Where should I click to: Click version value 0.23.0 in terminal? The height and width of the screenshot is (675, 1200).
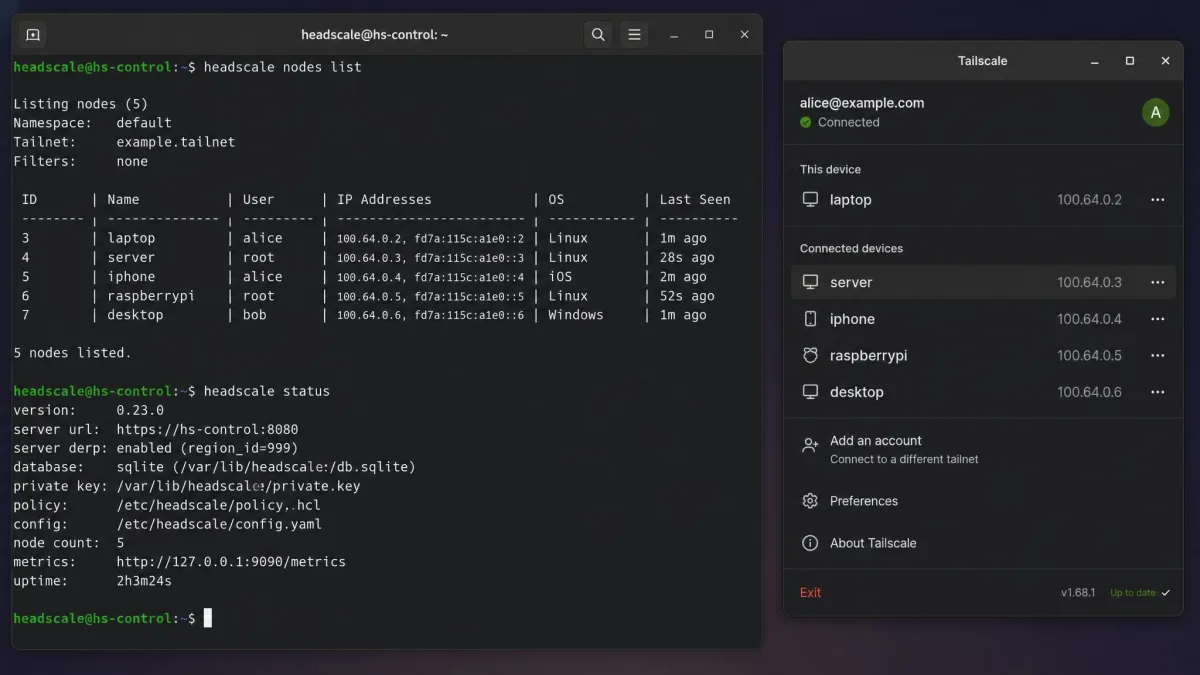point(140,410)
